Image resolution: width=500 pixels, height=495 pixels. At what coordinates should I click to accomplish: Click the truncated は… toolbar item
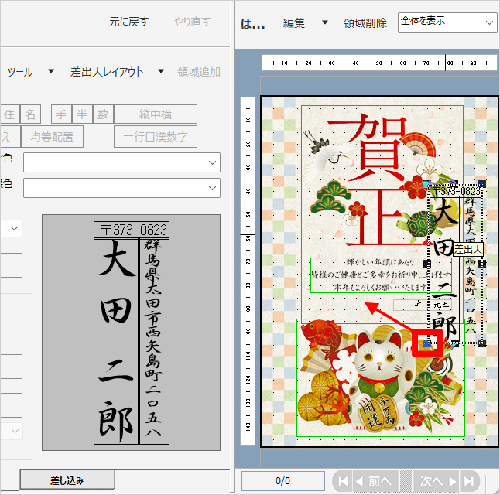(253, 24)
